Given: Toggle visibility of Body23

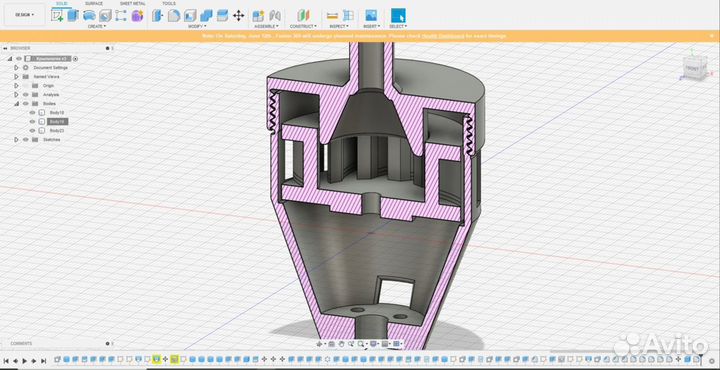Looking at the screenshot, I should [x=32, y=130].
